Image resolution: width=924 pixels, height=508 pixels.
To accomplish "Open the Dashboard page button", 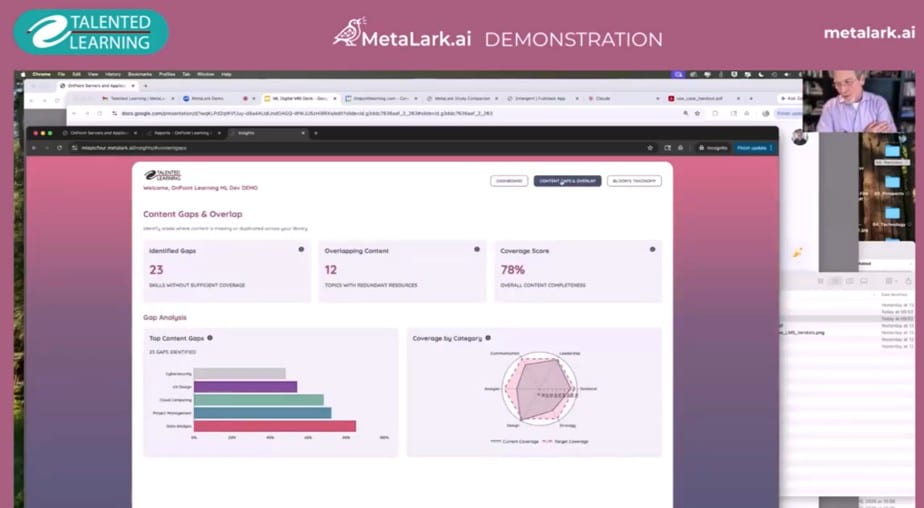I will pyautogui.click(x=509, y=181).
